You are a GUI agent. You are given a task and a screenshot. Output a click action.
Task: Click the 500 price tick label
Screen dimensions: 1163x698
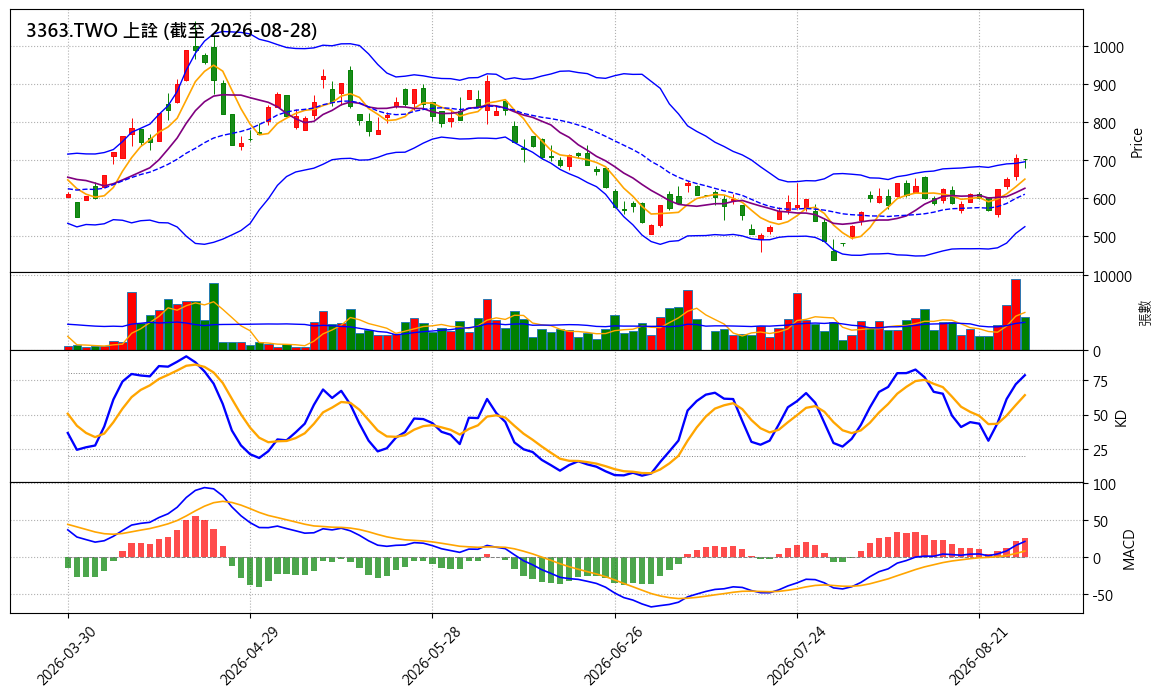click(x=1104, y=238)
